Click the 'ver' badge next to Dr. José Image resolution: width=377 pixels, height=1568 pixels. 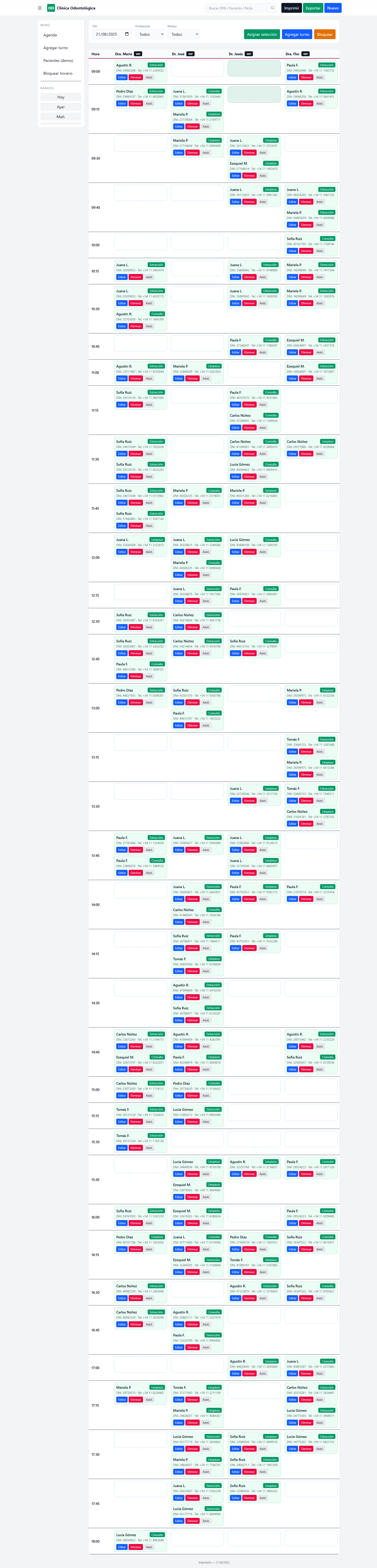coord(190,54)
